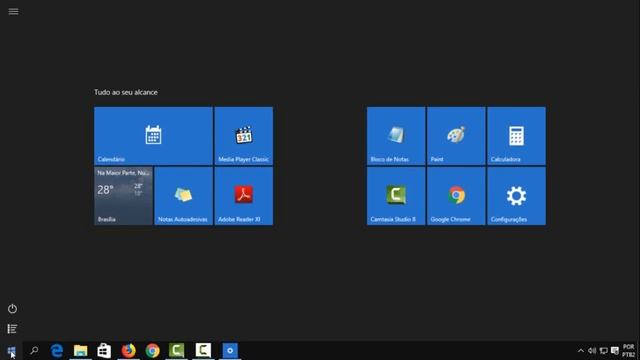Click the volume speaker tray icon

(x=592, y=351)
